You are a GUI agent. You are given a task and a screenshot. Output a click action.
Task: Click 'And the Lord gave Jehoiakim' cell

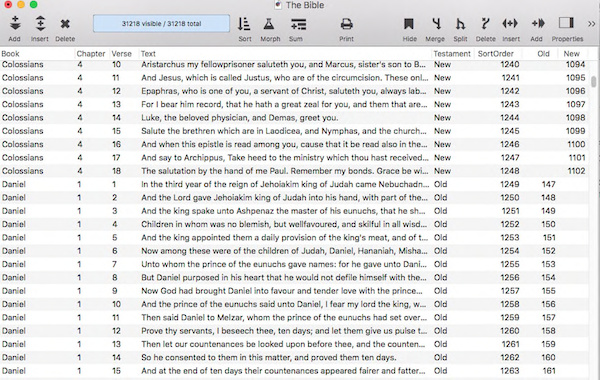point(285,197)
